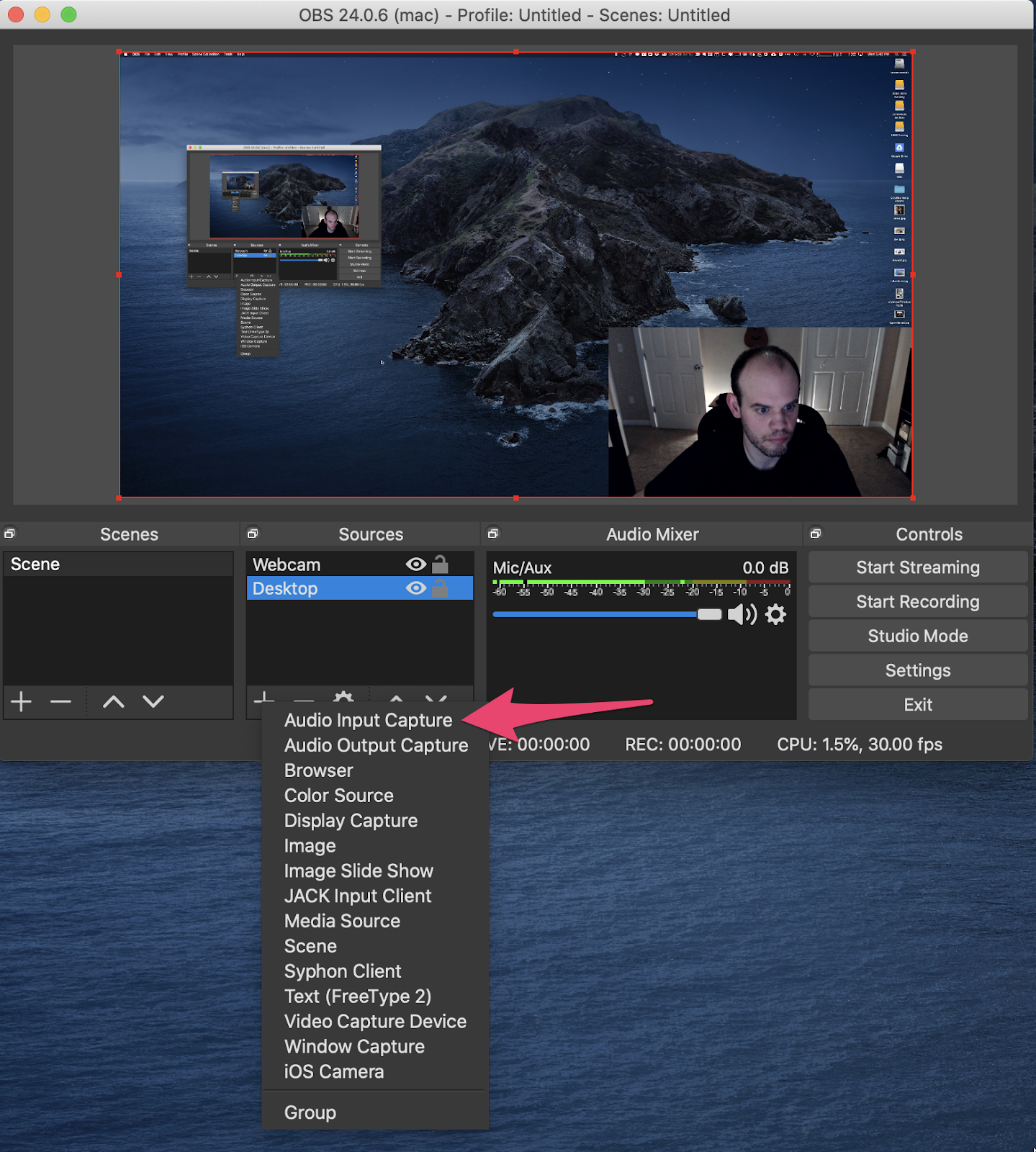This screenshot has width=1036, height=1152.
Task: Click the "0.0 dB" level readout
Action: (x=765, y=568)
